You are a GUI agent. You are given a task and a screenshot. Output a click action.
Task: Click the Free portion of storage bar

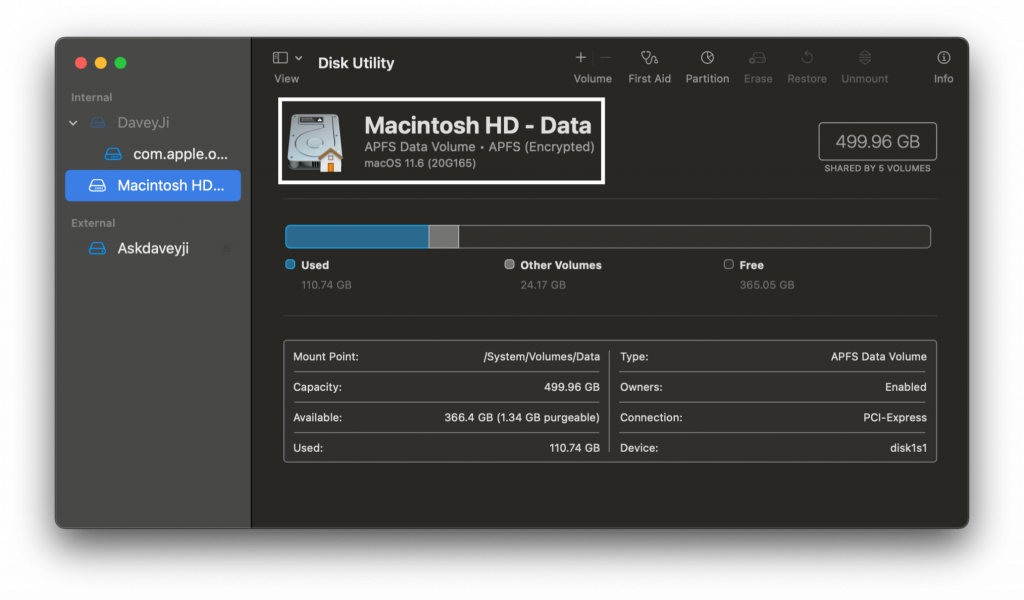[694, 236]
